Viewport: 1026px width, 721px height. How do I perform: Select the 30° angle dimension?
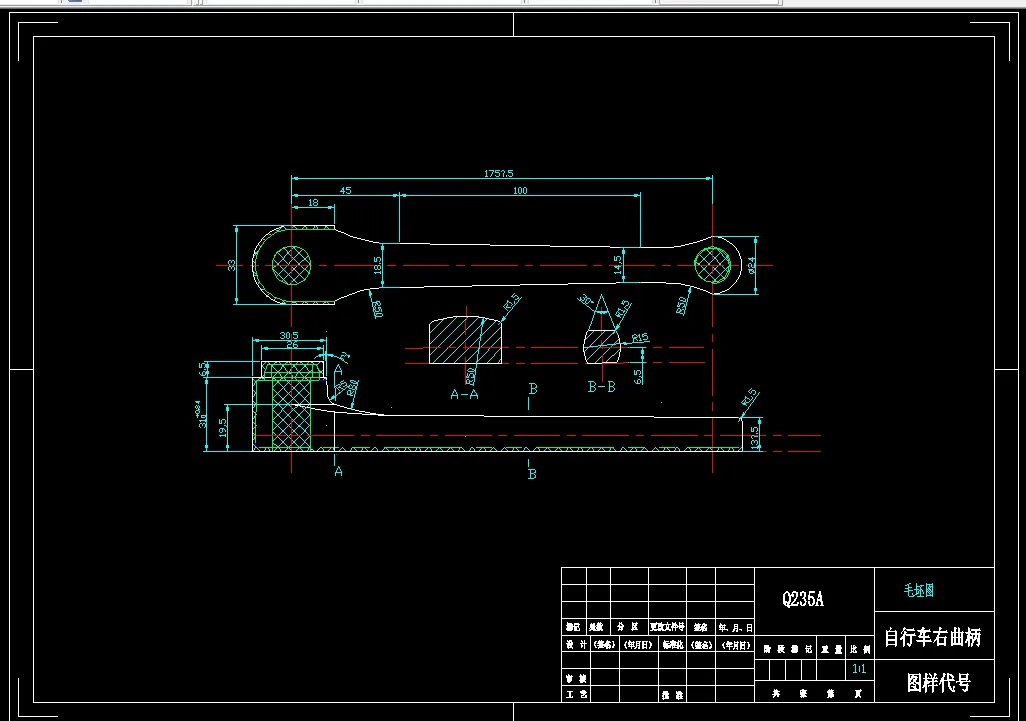tap(585, 301)
